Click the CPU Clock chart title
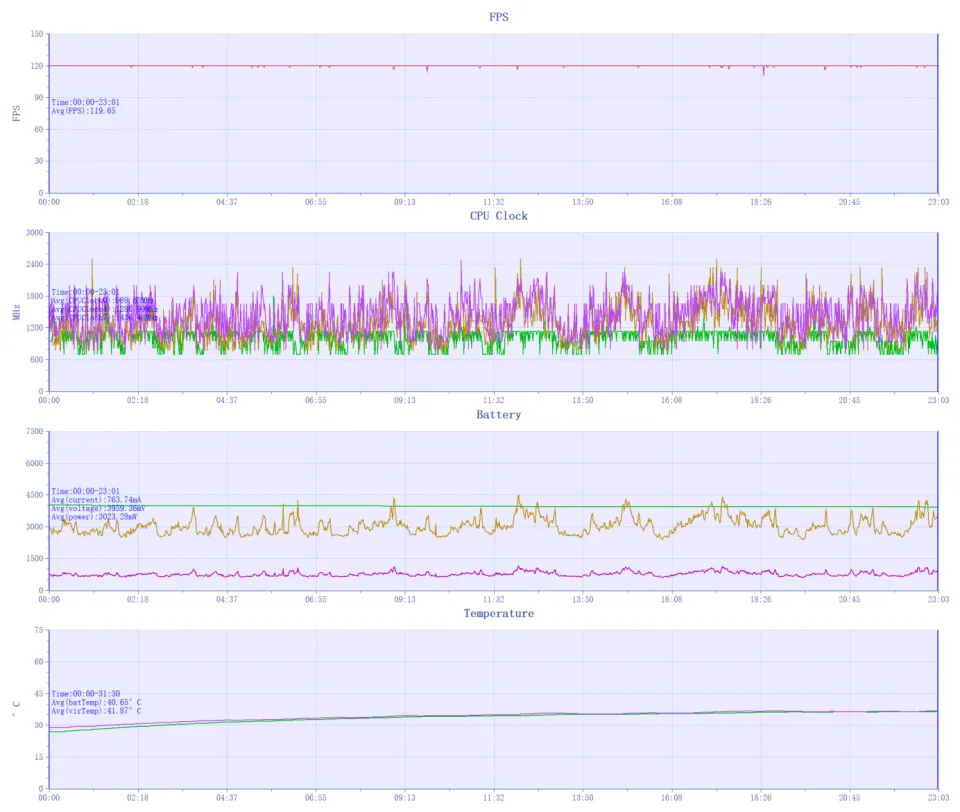Viewport: 960px width, 812px height. click(x=498, y=216)
